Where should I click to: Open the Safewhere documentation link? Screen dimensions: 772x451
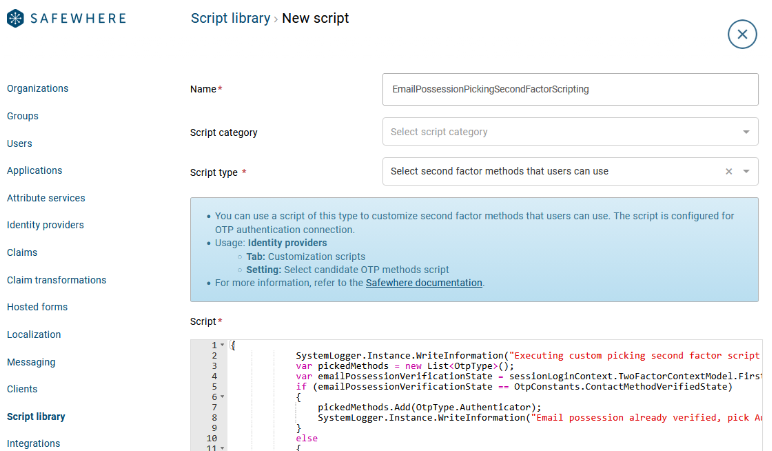(424, 283)
